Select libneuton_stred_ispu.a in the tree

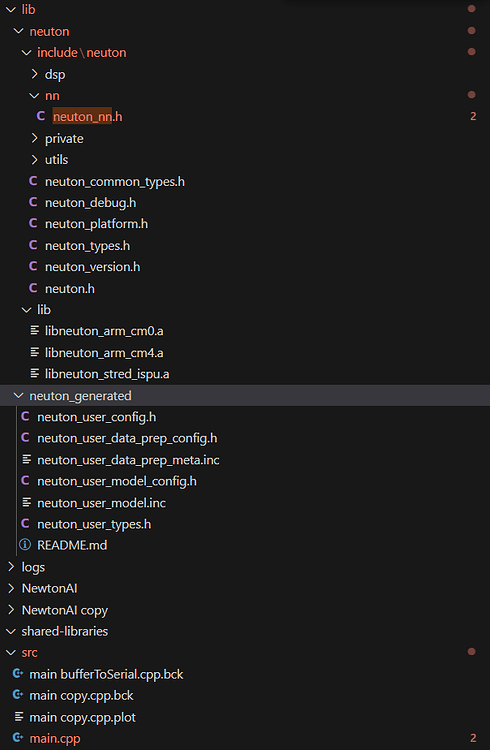tap(245, 374)
